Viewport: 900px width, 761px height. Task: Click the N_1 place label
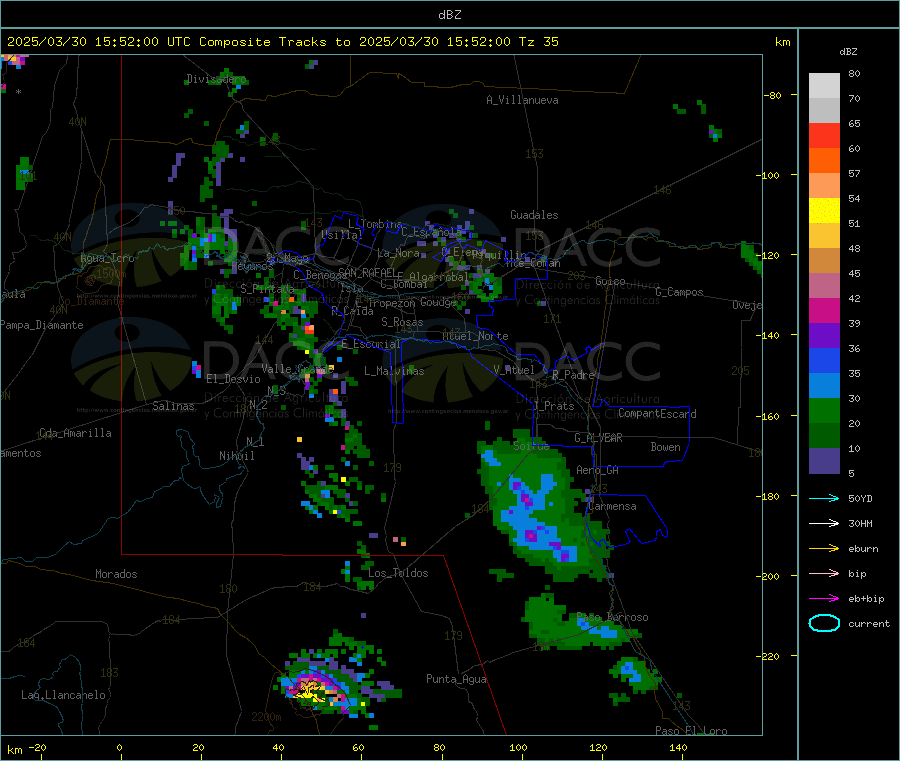point(255,441)
